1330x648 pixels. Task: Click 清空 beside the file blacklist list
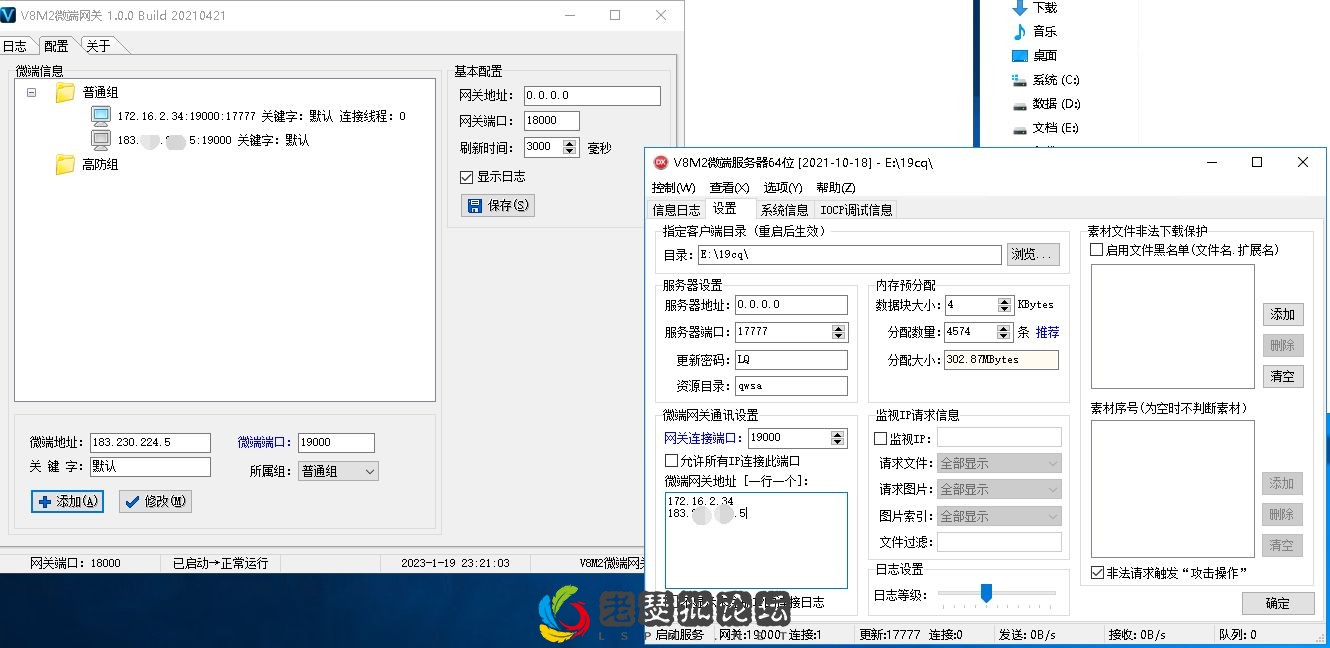coord(1282,376)
